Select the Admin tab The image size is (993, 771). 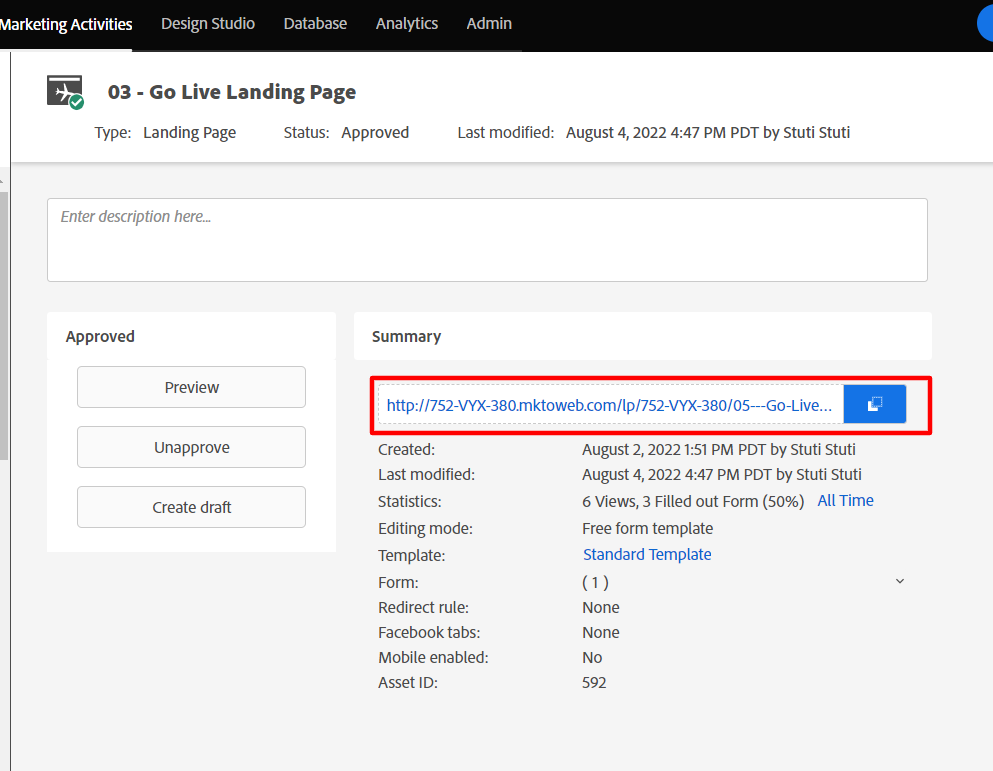pyautogui.click(x=489, y=23)
